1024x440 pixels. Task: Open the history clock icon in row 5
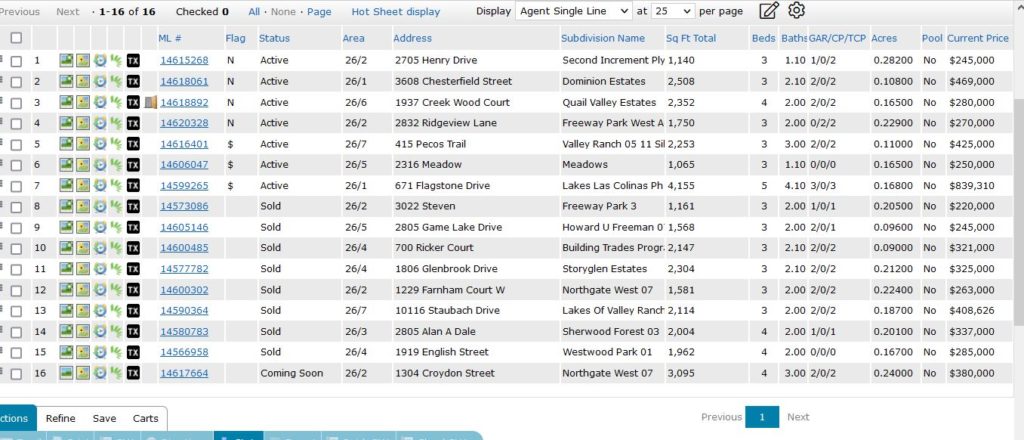(100, 144)
